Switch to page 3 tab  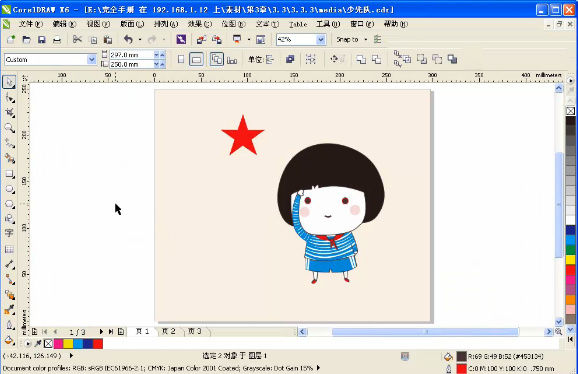[195, 331]
